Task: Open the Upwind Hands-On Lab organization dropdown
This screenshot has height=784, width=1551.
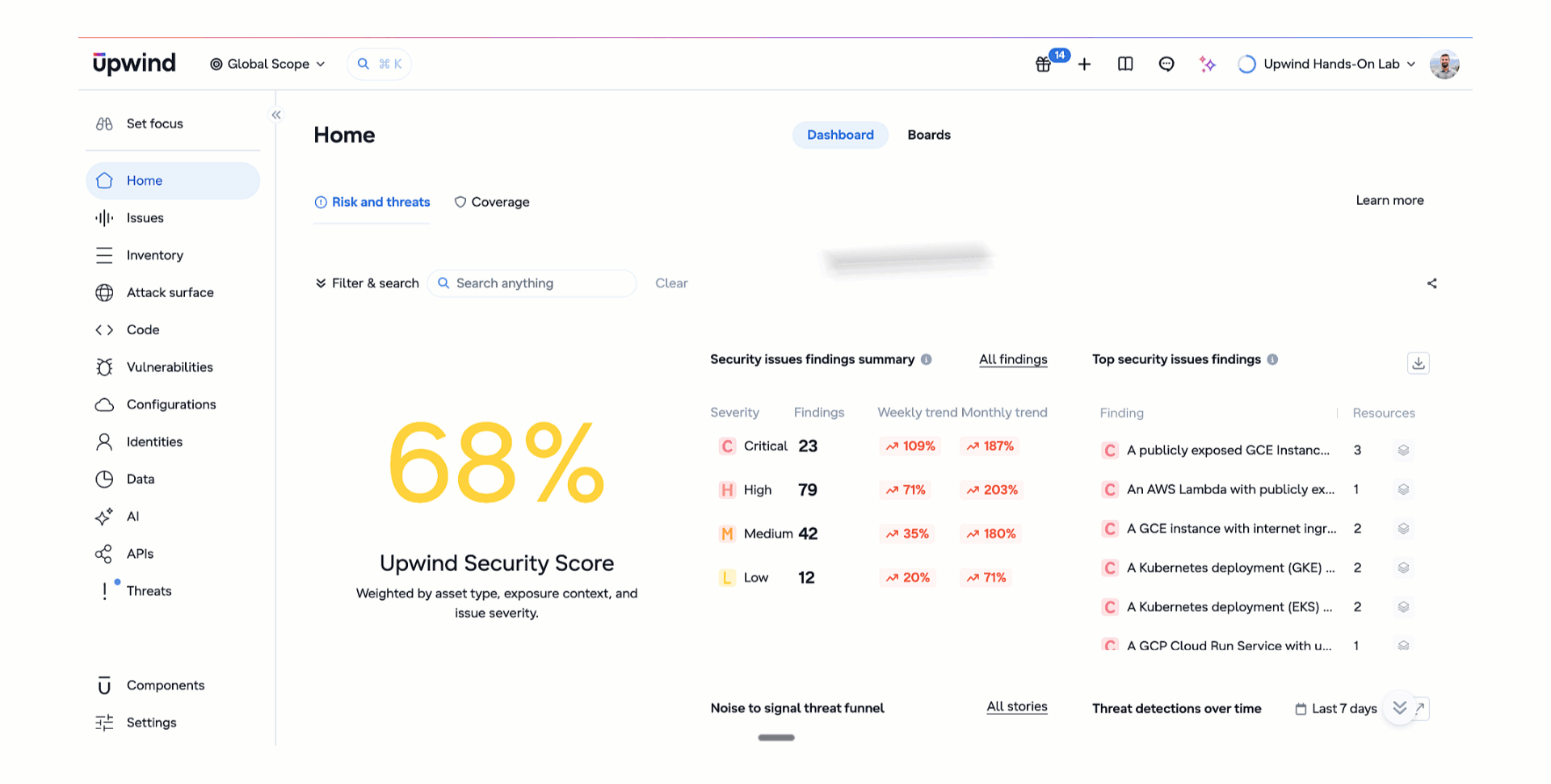Action: (1327, 64)
